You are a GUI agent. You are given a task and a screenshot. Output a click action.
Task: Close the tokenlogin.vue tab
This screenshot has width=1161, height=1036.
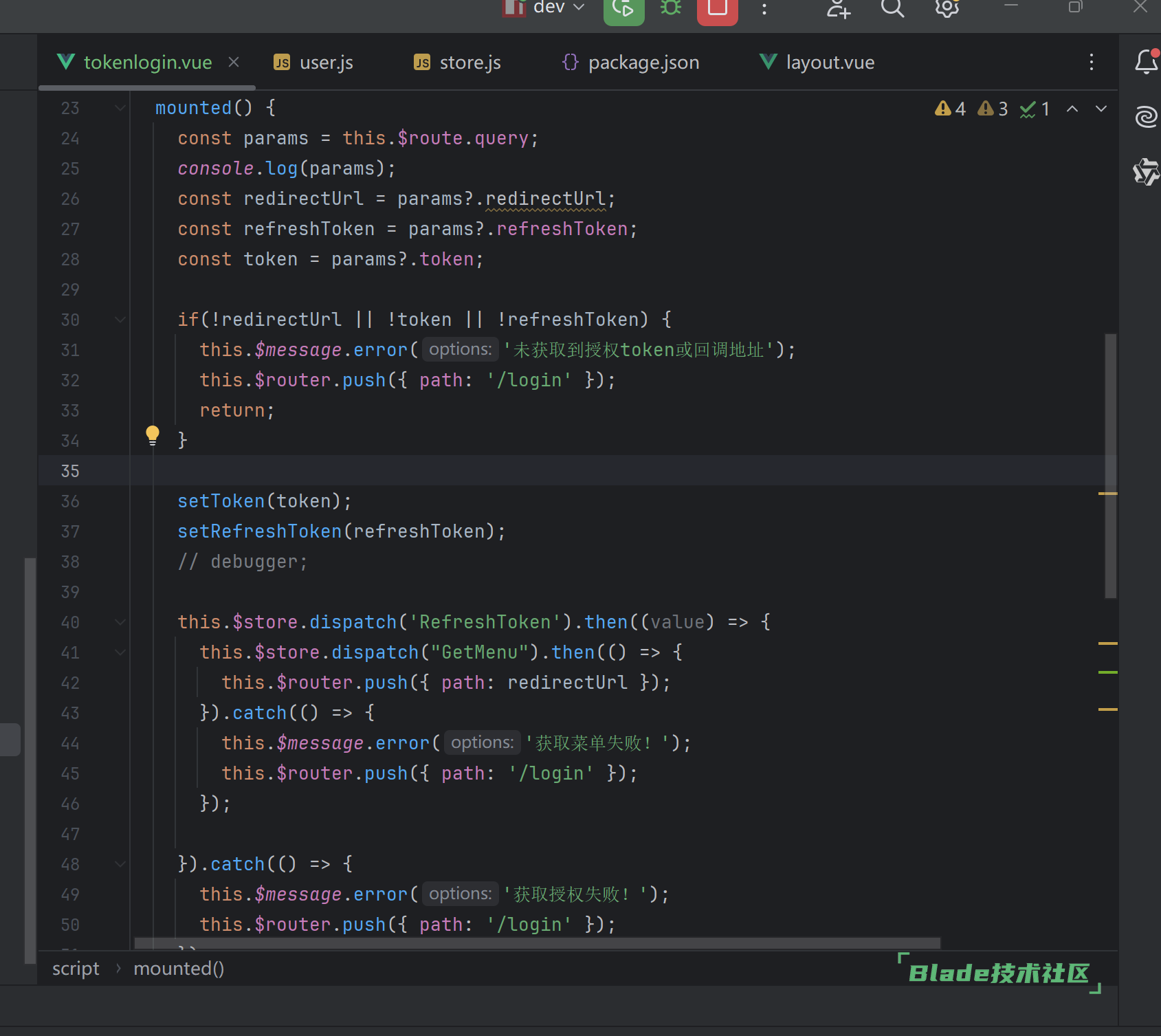pos(234,62)
